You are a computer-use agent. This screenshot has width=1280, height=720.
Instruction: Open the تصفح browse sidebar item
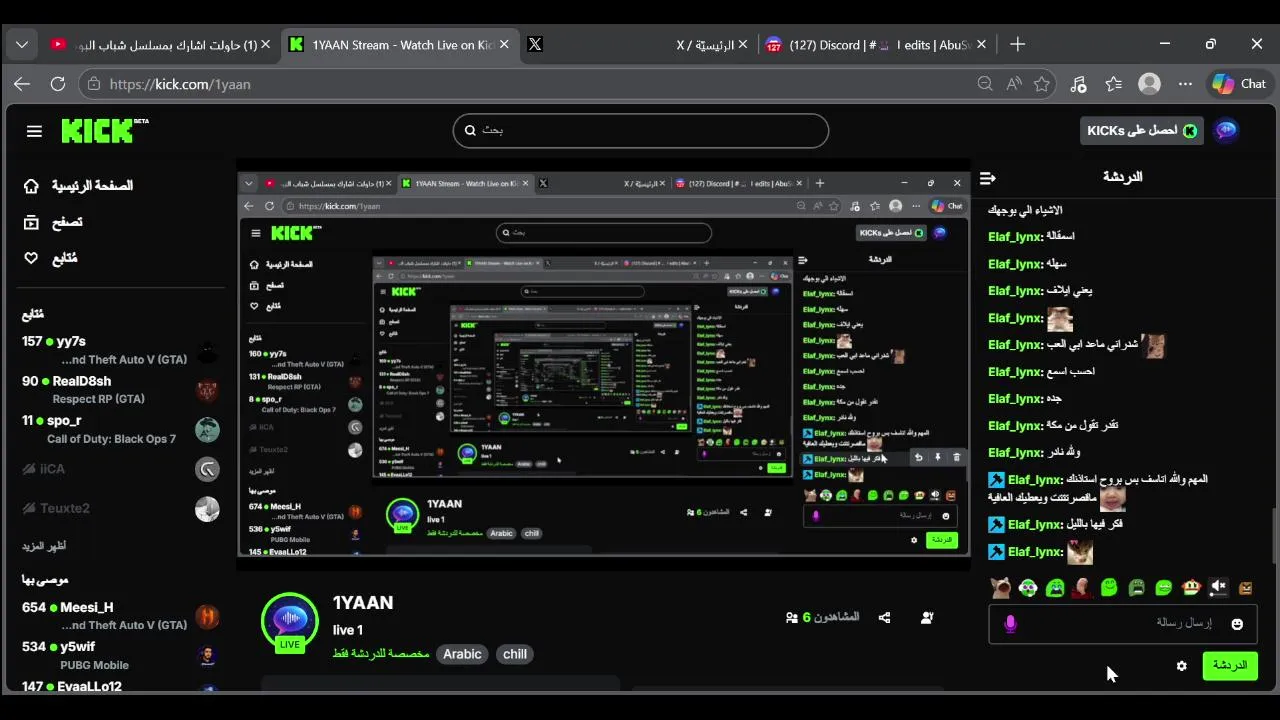[53, 222]
